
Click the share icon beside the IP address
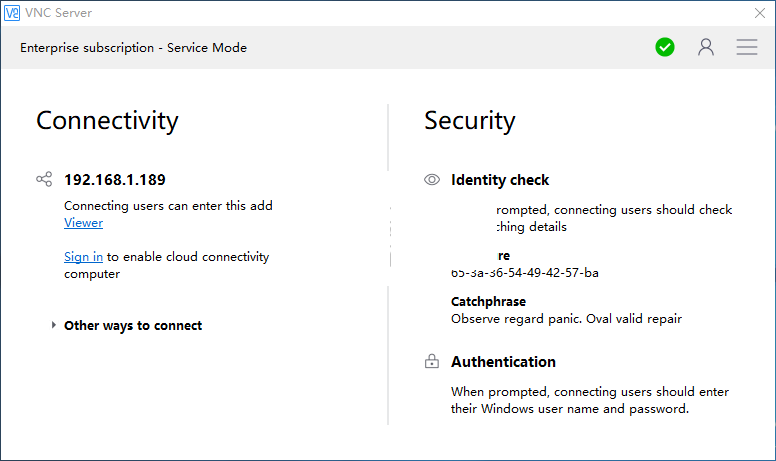click(x=44, y=179)
